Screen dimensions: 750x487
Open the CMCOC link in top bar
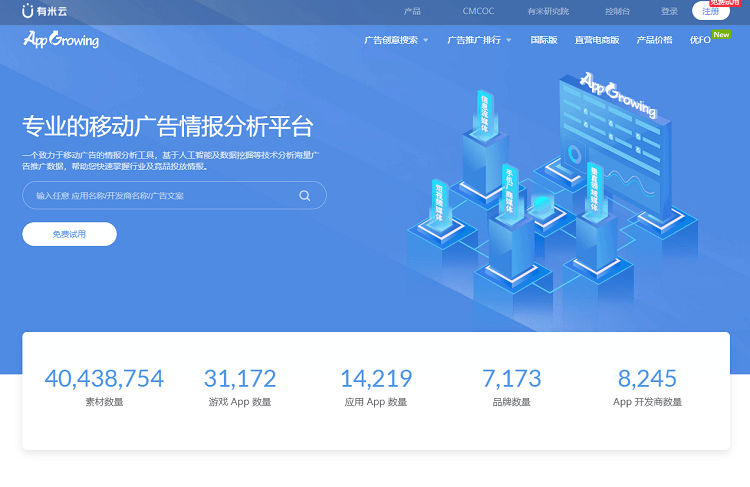point(476,11)
